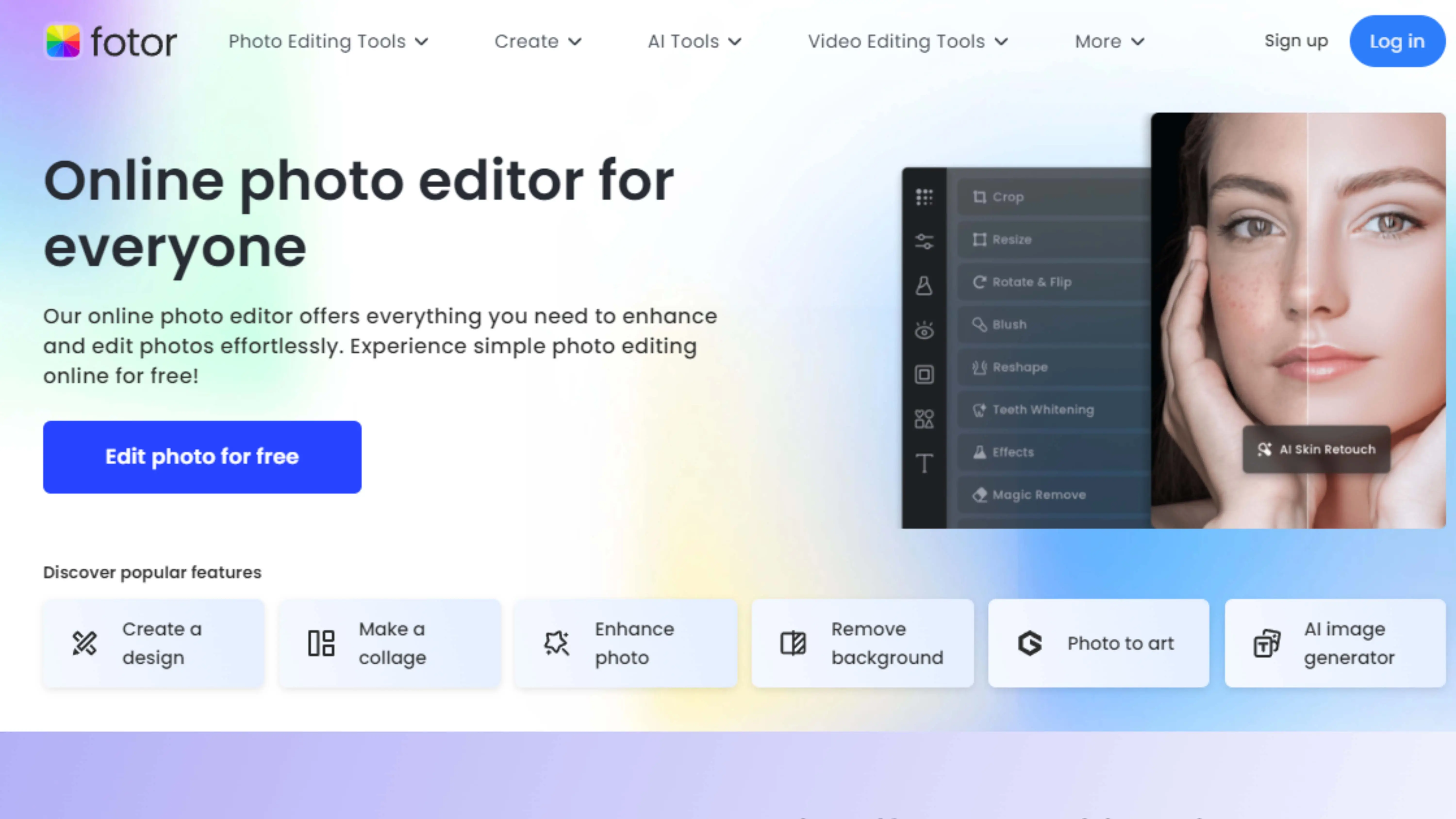Open Video Editing Tools menu
The image size is (1456, 819).
(908, 41)
